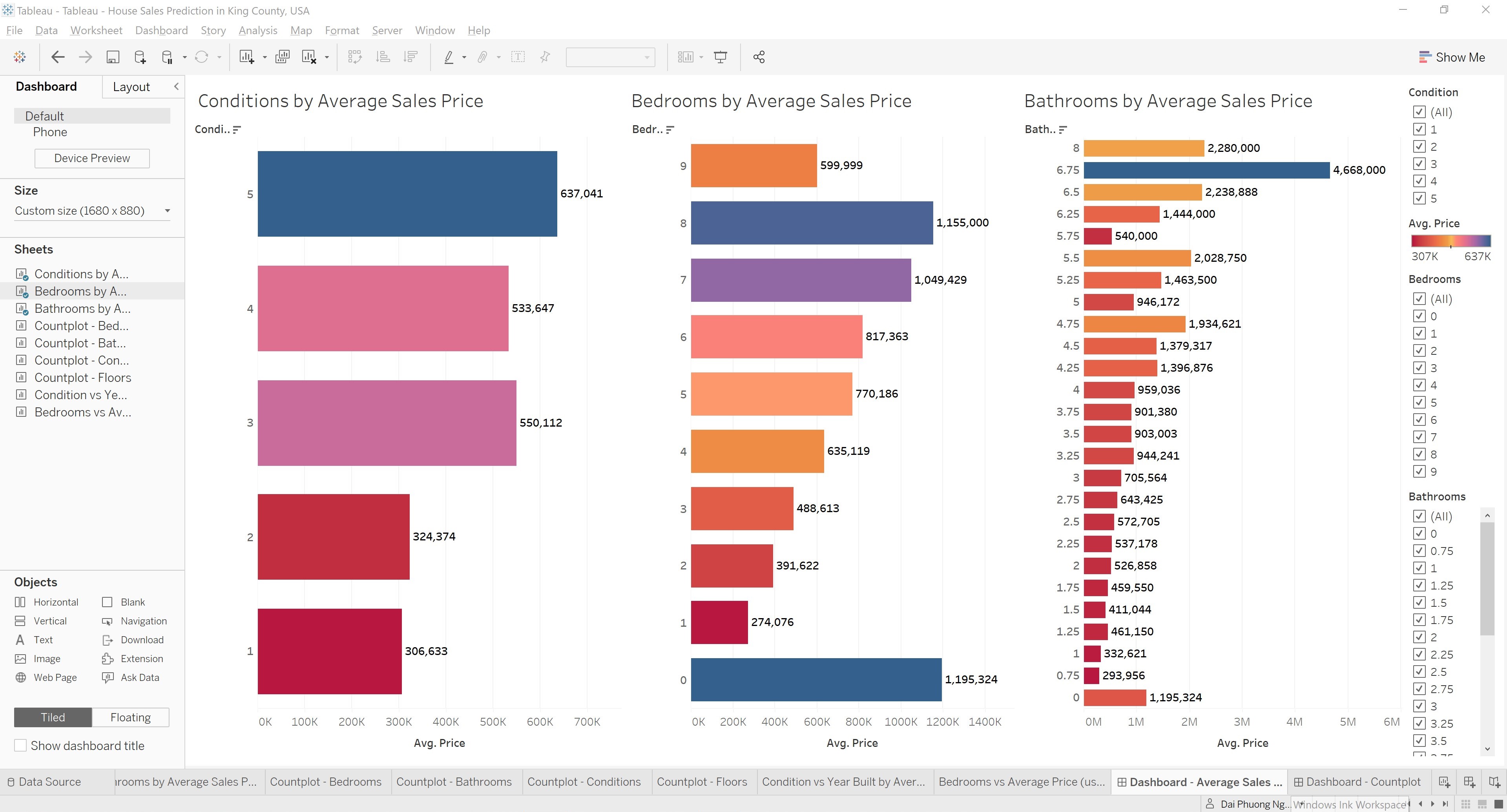Uncheck 1.5 in the Bathrooms filter
This screenshot has height=812, width=1507.
click(x=1420, y=602)
